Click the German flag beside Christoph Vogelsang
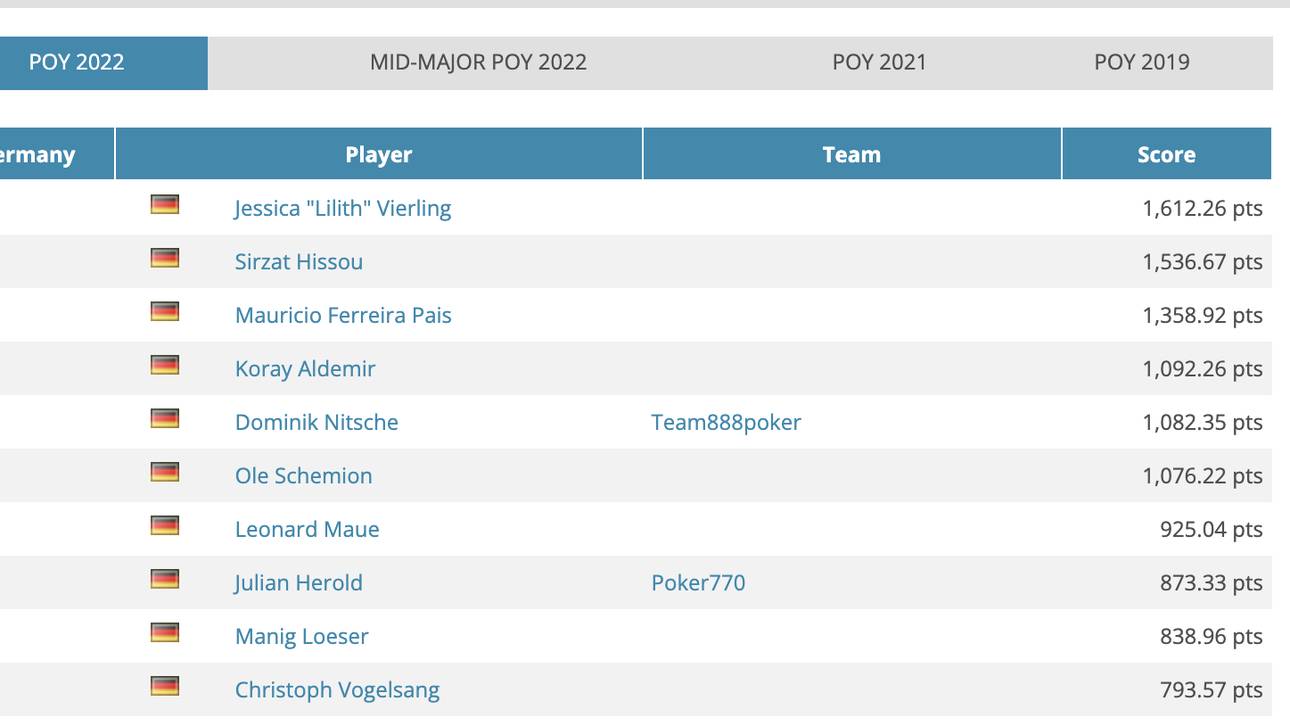This screenshot has width=1290, height=726. (x=164, y=686)
